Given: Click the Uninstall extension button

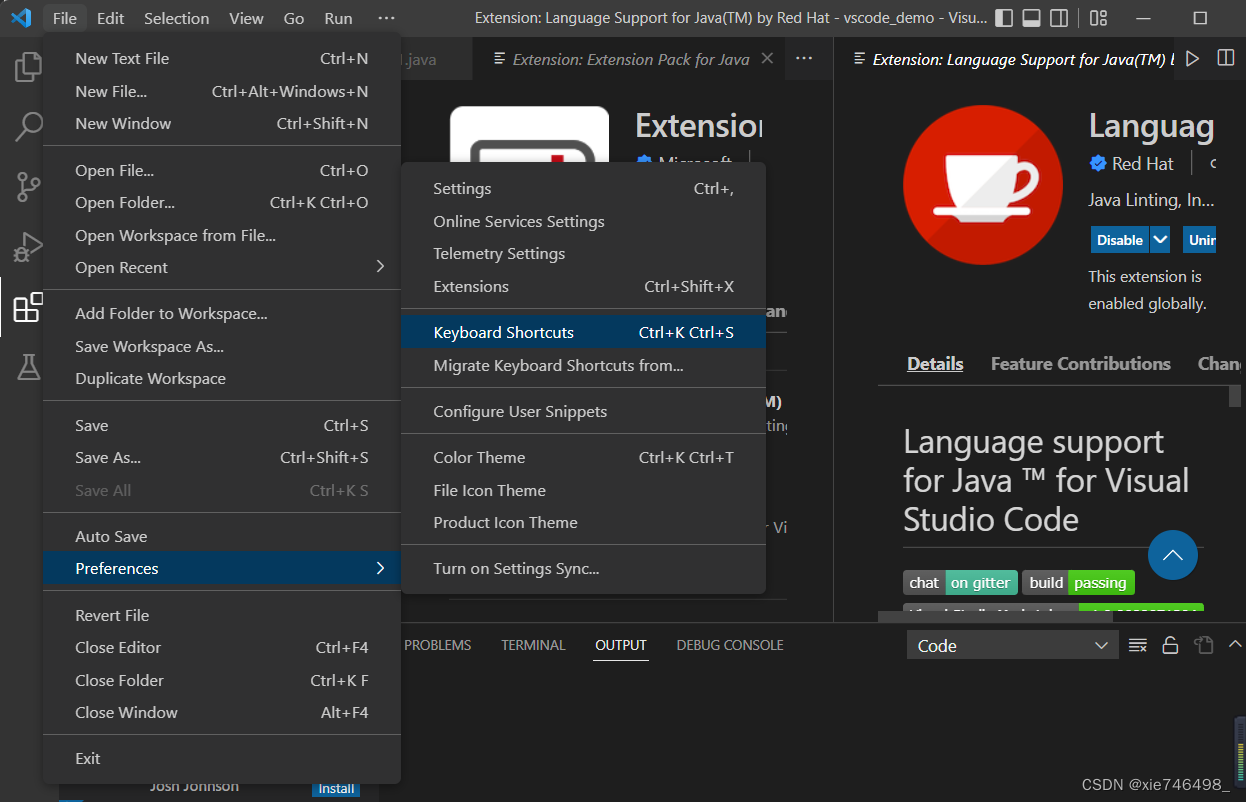Looking at the screenshot, I should (1200, 240).
